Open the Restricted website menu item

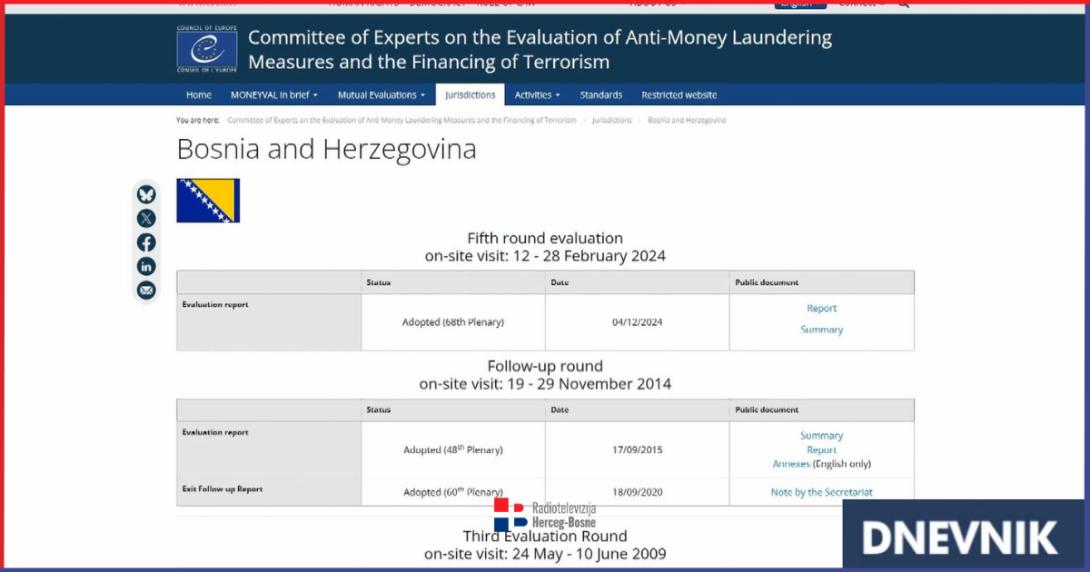(x=679, y=95)
